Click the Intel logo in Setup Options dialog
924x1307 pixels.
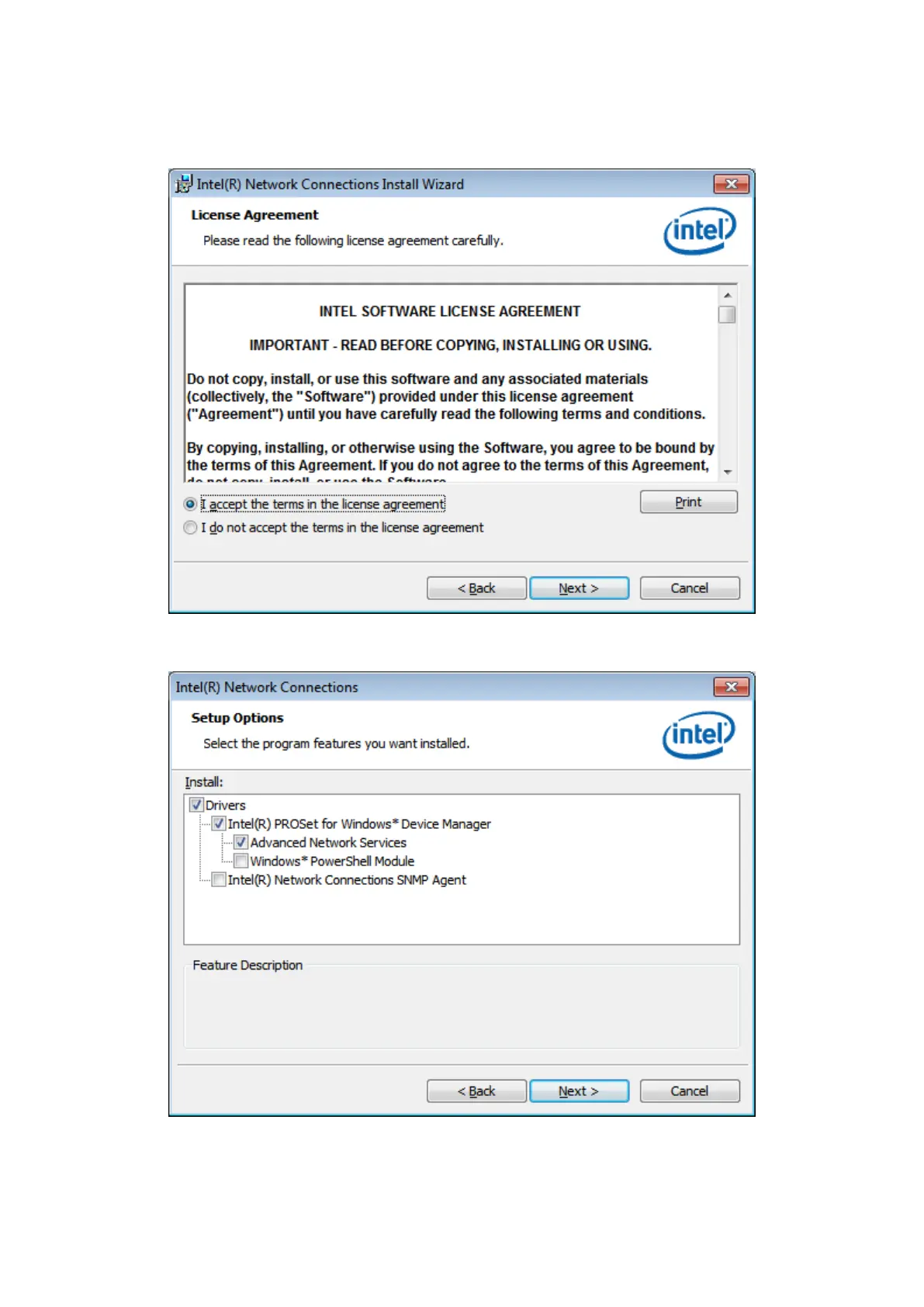coord(699,734)
